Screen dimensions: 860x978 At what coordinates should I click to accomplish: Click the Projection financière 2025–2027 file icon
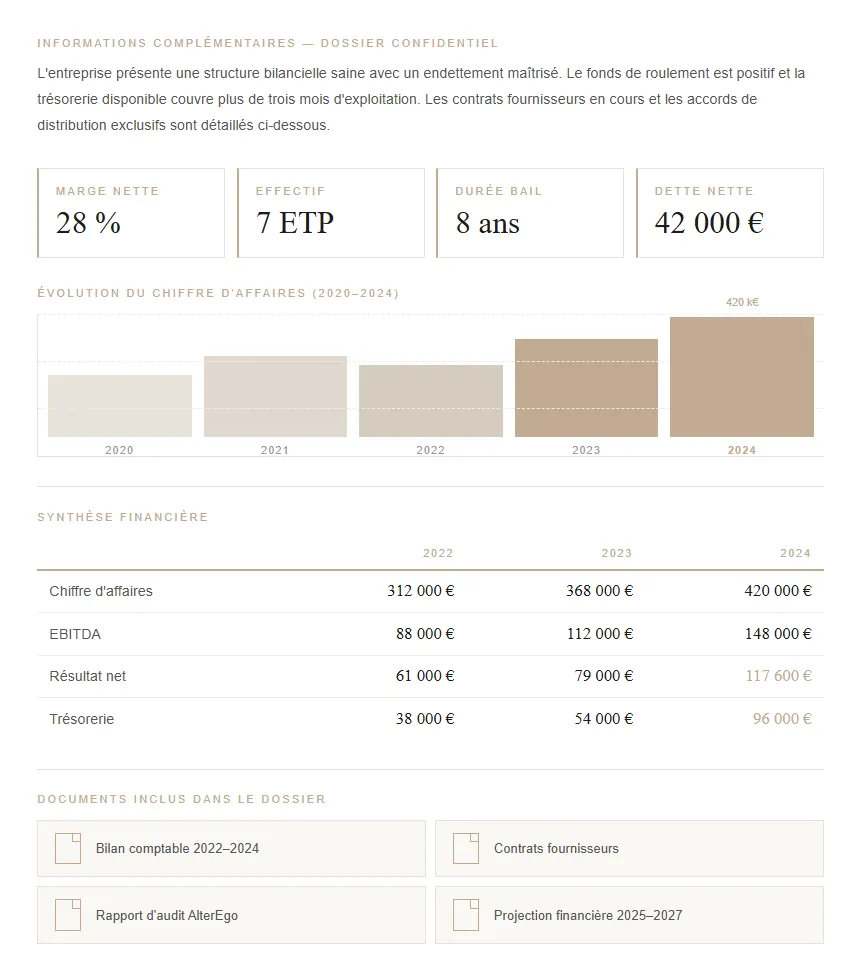click(466, 915)
